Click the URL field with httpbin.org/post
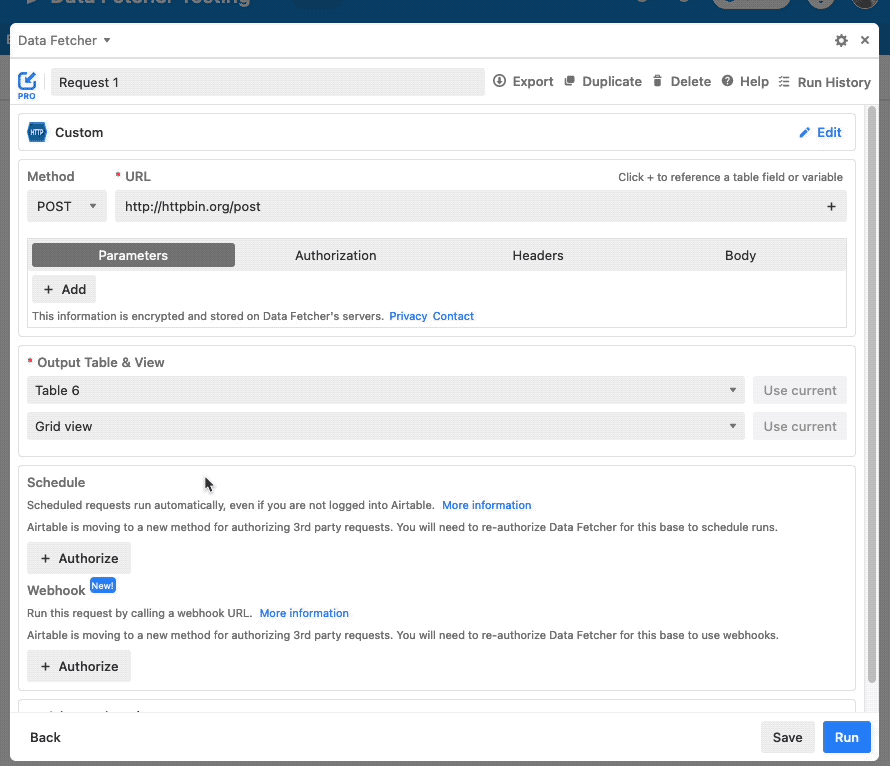 pos(481,207)
